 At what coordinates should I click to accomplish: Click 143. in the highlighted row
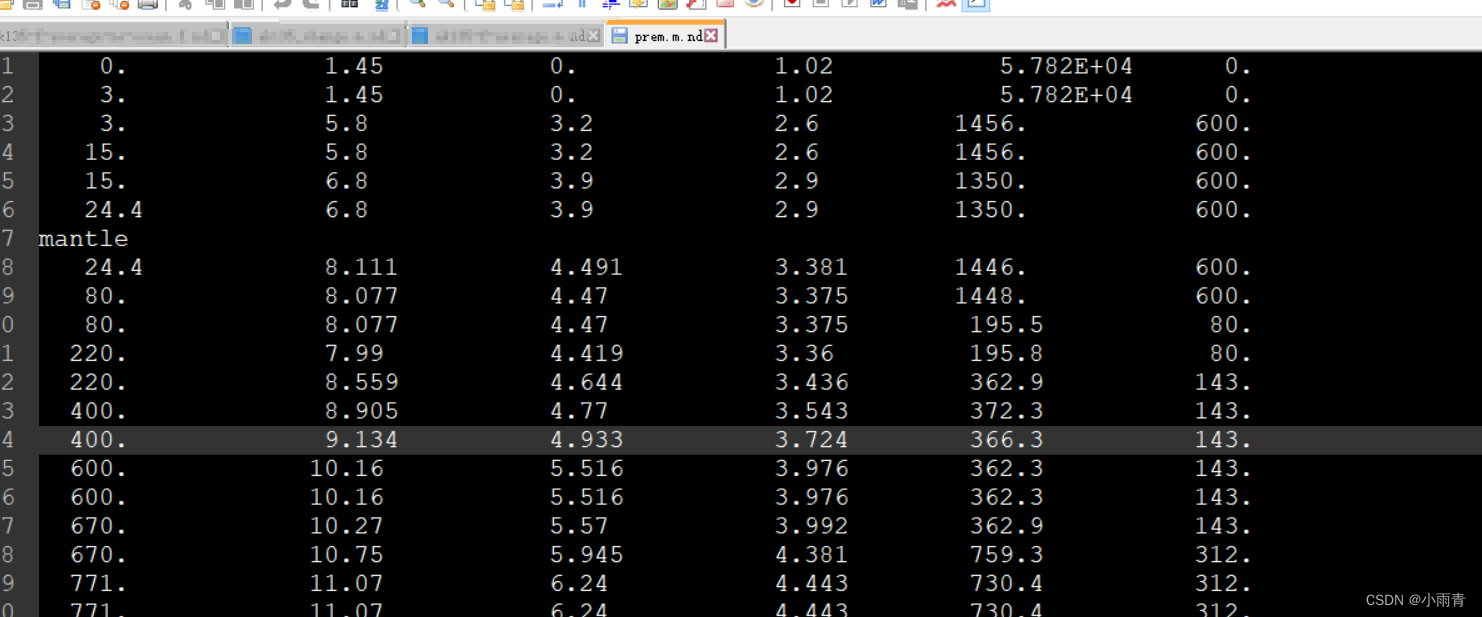pyautogui.click(x=1223, y=440)
